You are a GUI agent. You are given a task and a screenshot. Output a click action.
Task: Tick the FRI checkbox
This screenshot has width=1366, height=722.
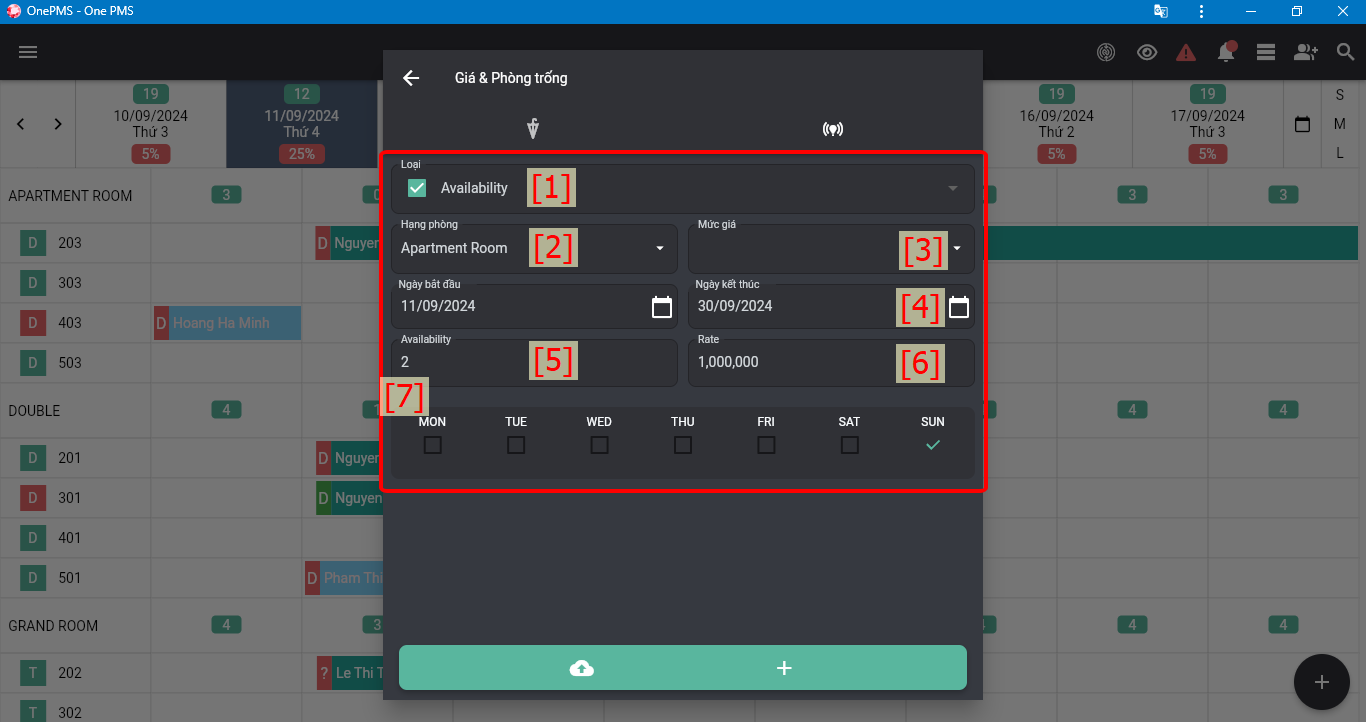(766, 445)
